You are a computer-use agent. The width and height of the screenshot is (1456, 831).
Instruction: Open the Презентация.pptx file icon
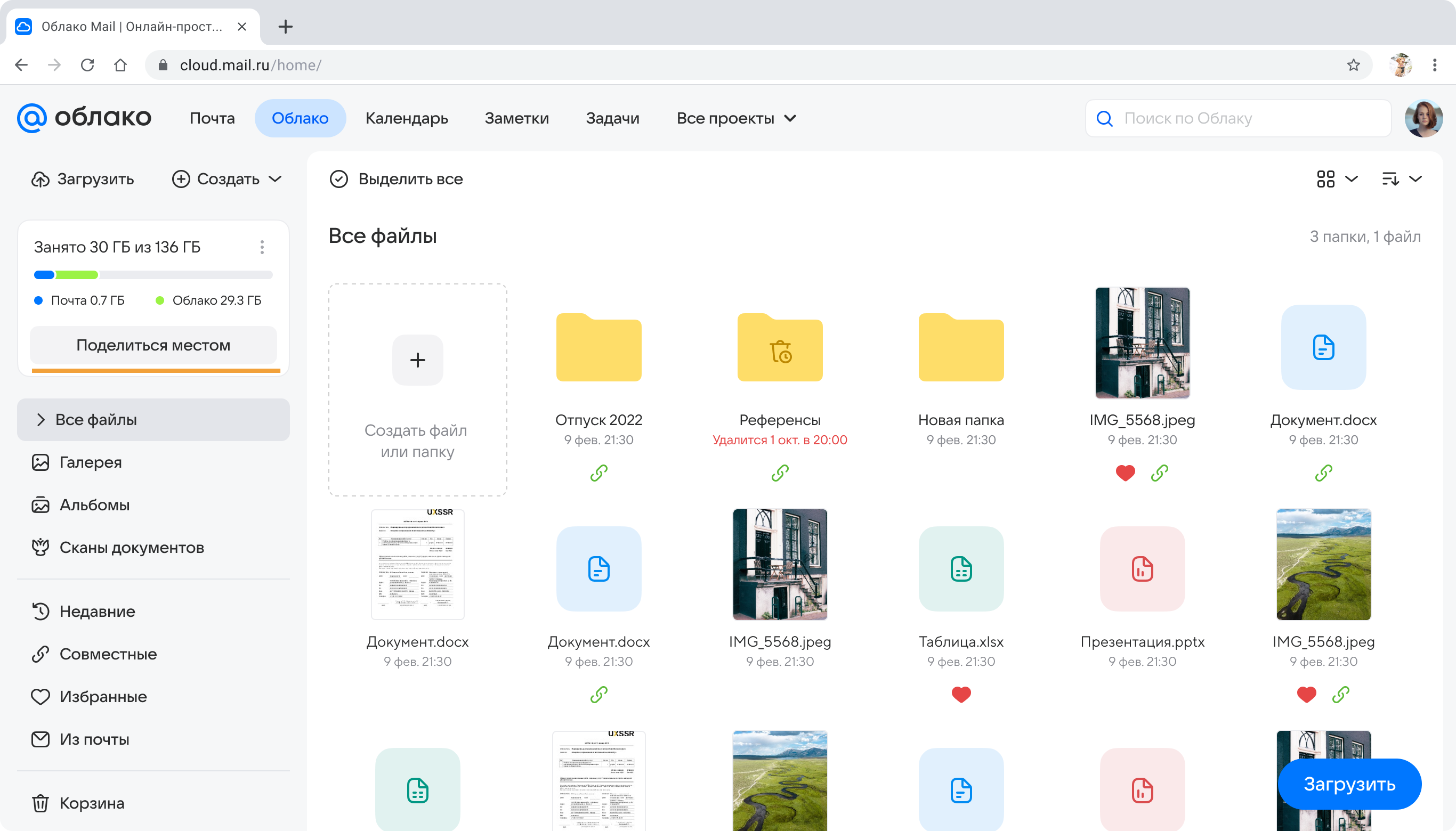(x=1142, y=568)
